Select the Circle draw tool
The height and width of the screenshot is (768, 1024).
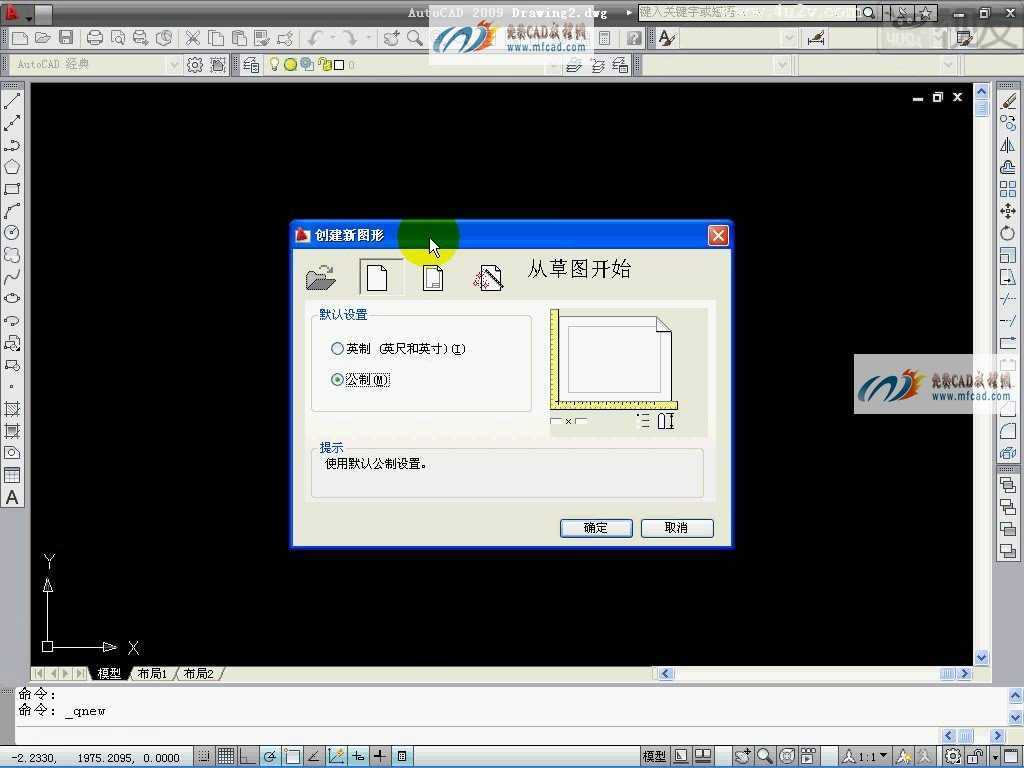[12, 232]
